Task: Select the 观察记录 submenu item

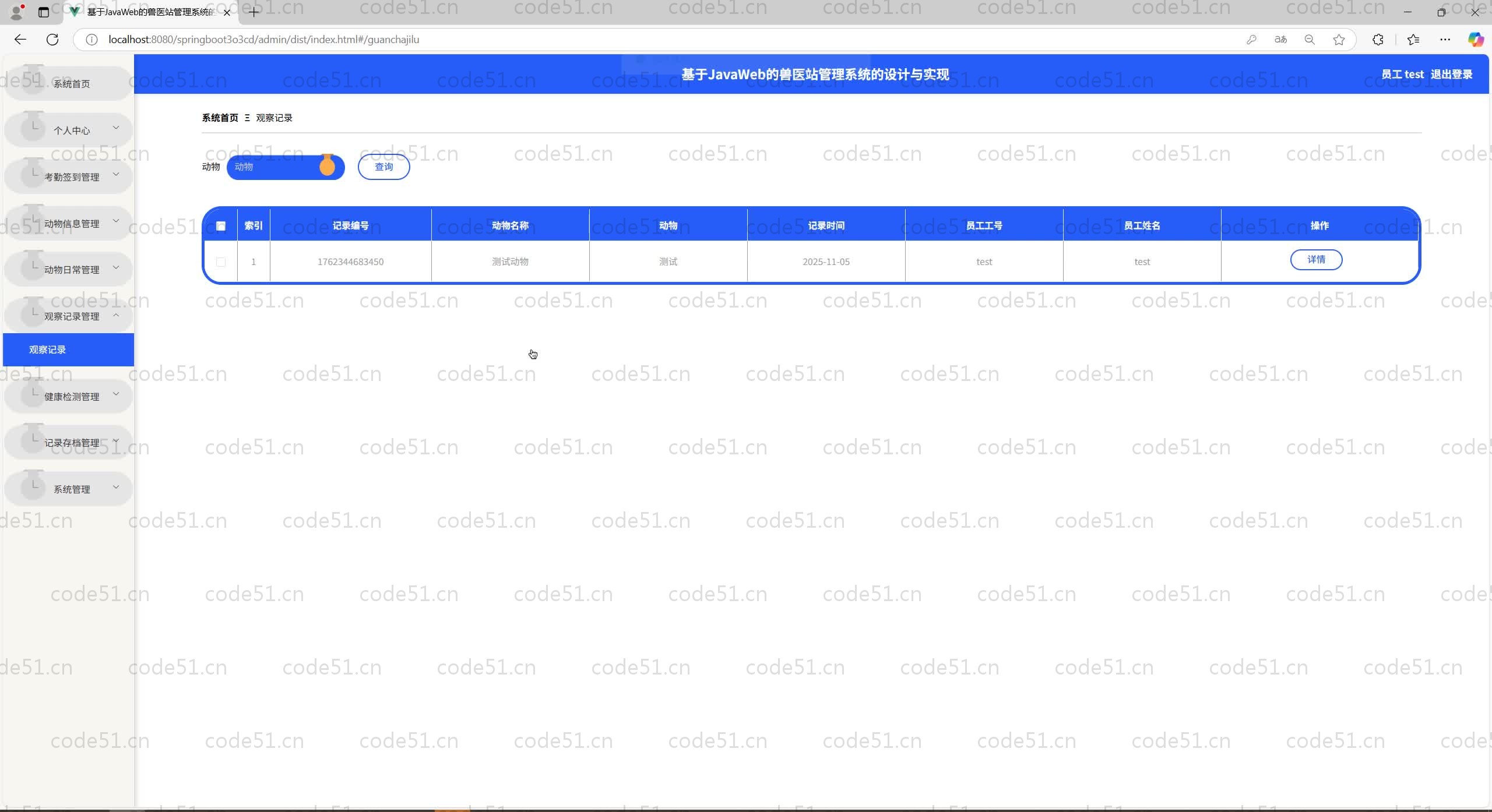Action: click(x=48, y=349)
